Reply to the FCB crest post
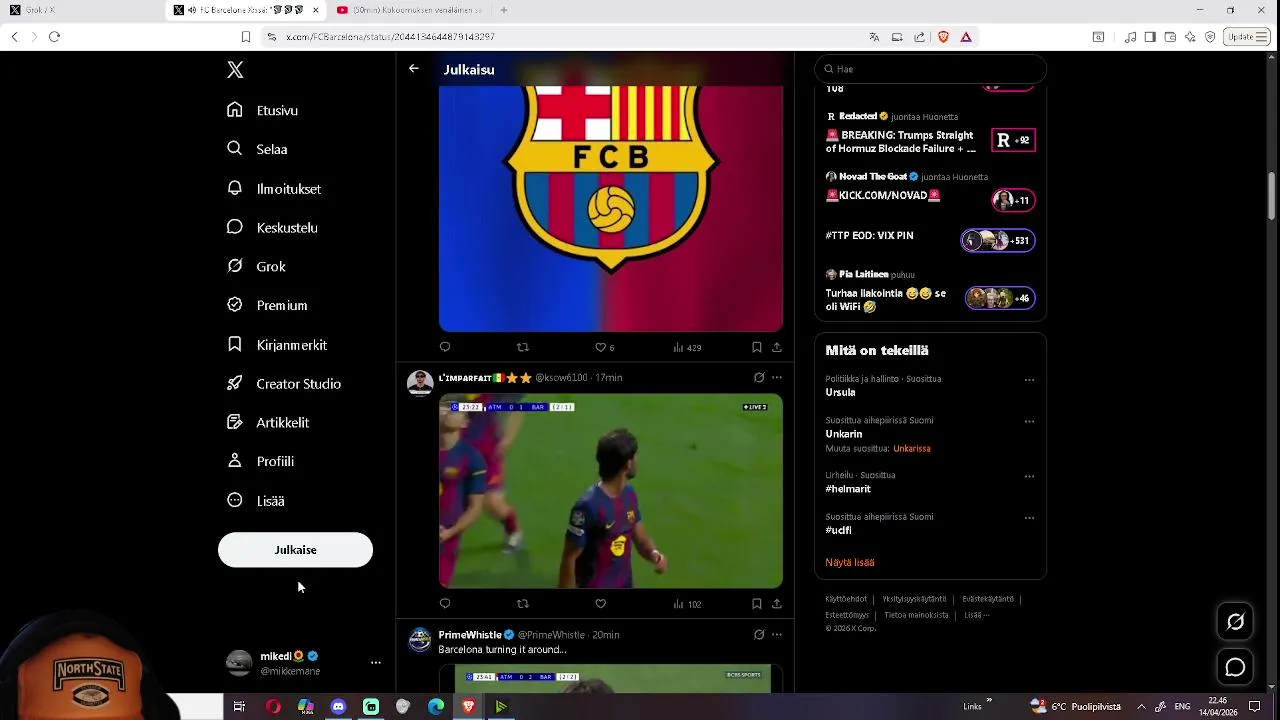The height and width of the screenshot is (720, 1280). (x=445, y=347)
